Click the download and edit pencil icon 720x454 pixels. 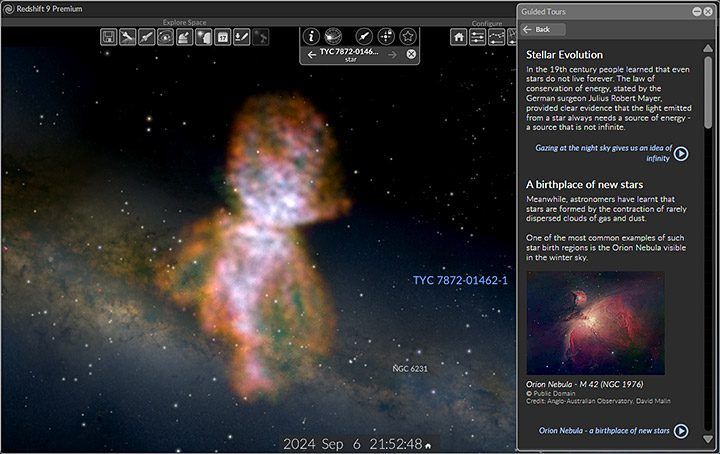tap(242, 37)
